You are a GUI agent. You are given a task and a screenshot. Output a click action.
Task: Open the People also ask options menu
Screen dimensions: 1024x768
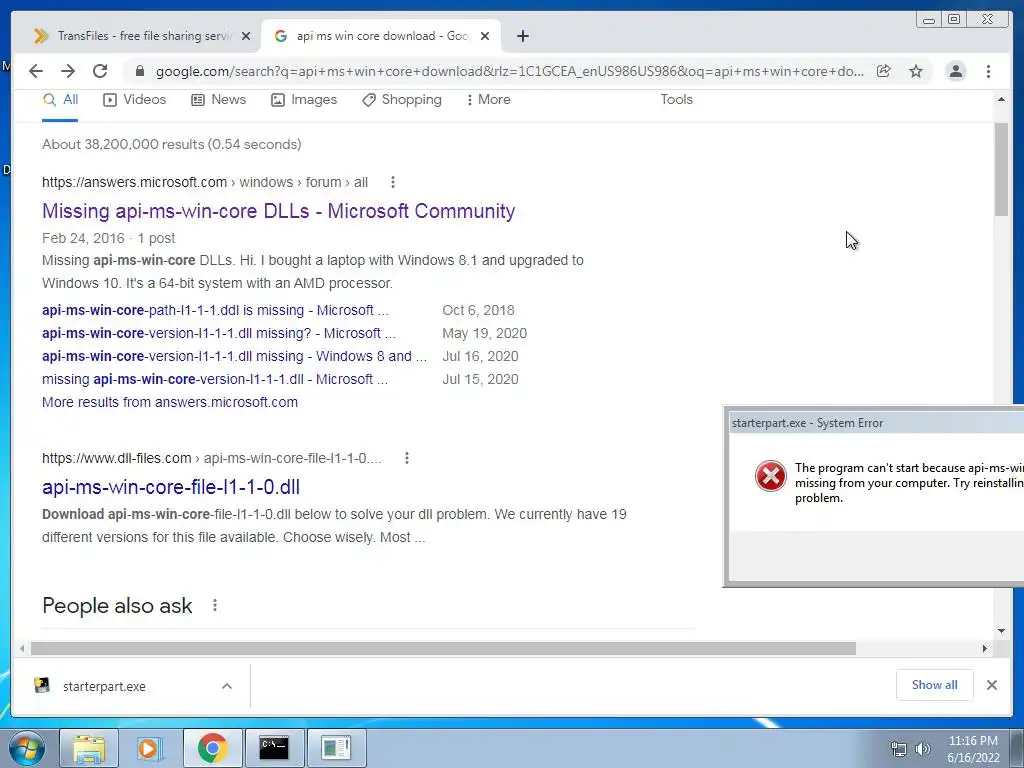coord(215,605)
